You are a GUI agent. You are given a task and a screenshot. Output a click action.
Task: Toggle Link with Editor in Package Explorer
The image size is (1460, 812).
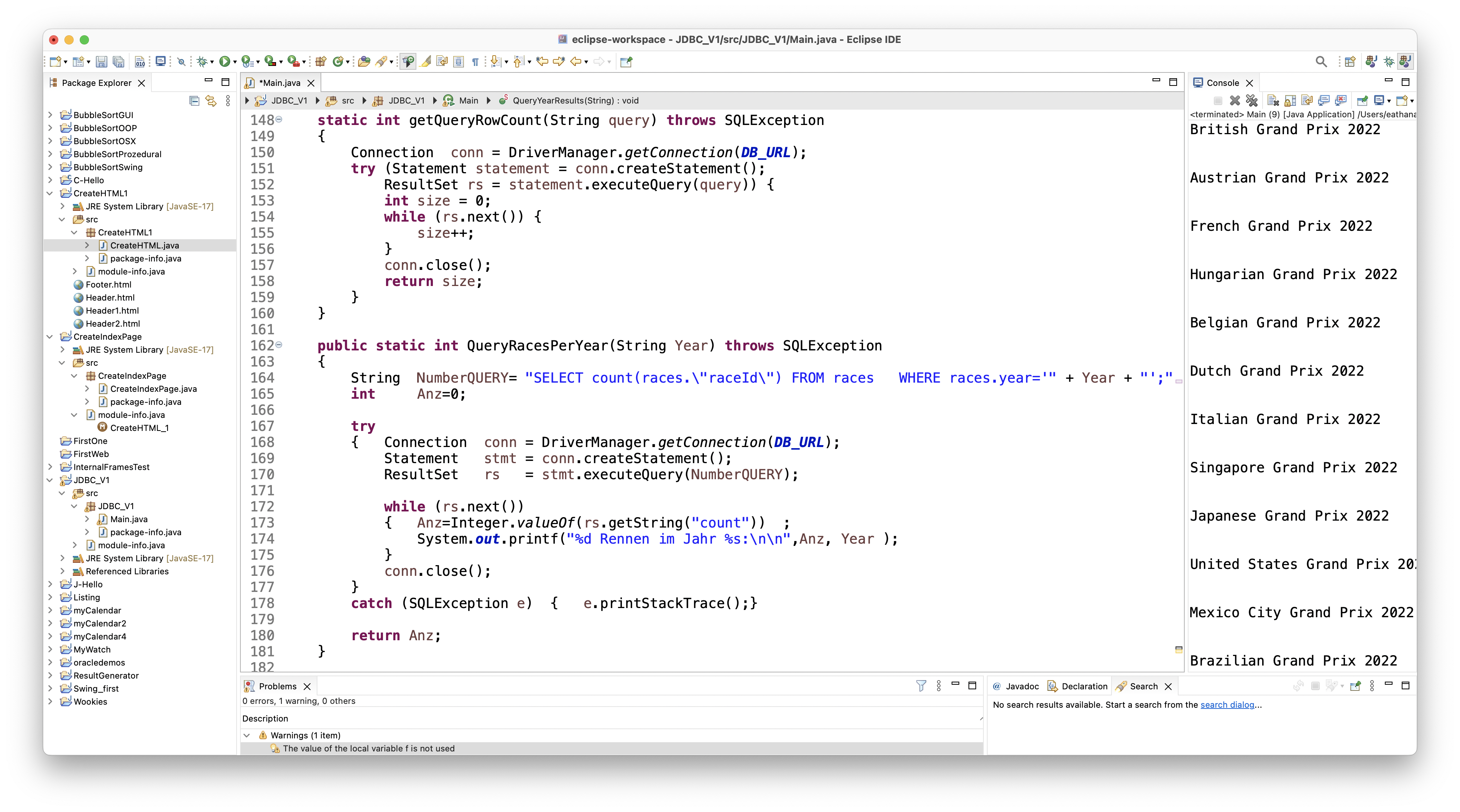pos(211,100)
